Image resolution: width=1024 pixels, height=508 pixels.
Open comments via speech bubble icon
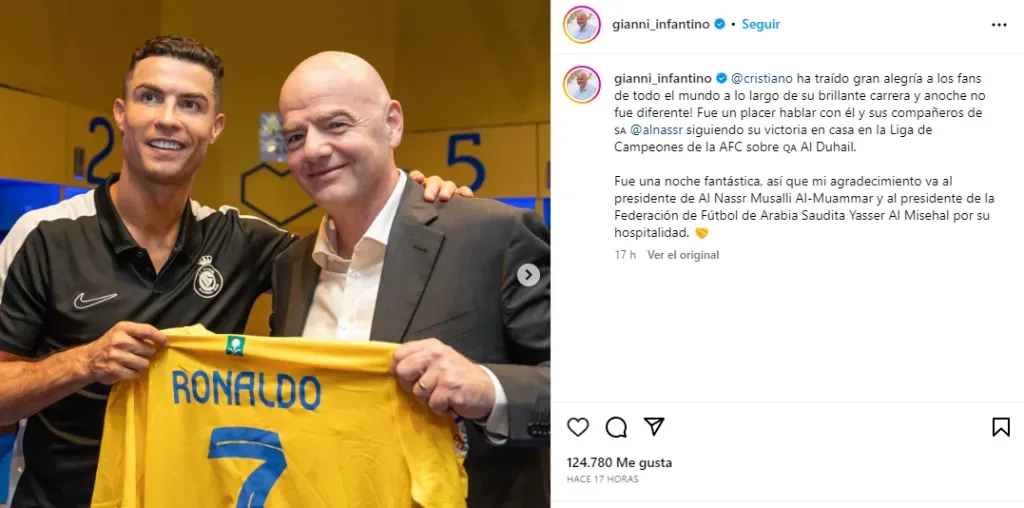click(616, 427)
